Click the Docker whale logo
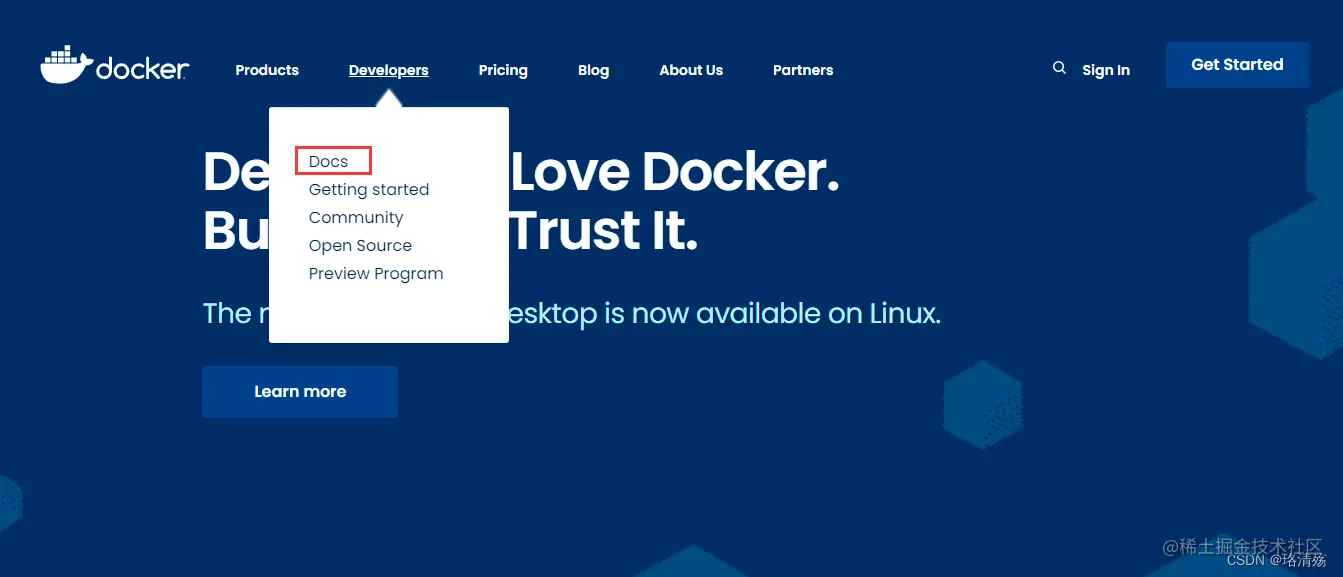The width and height of the screenshot is (1343, 577). pyautogui.click(x=114, y=65)
